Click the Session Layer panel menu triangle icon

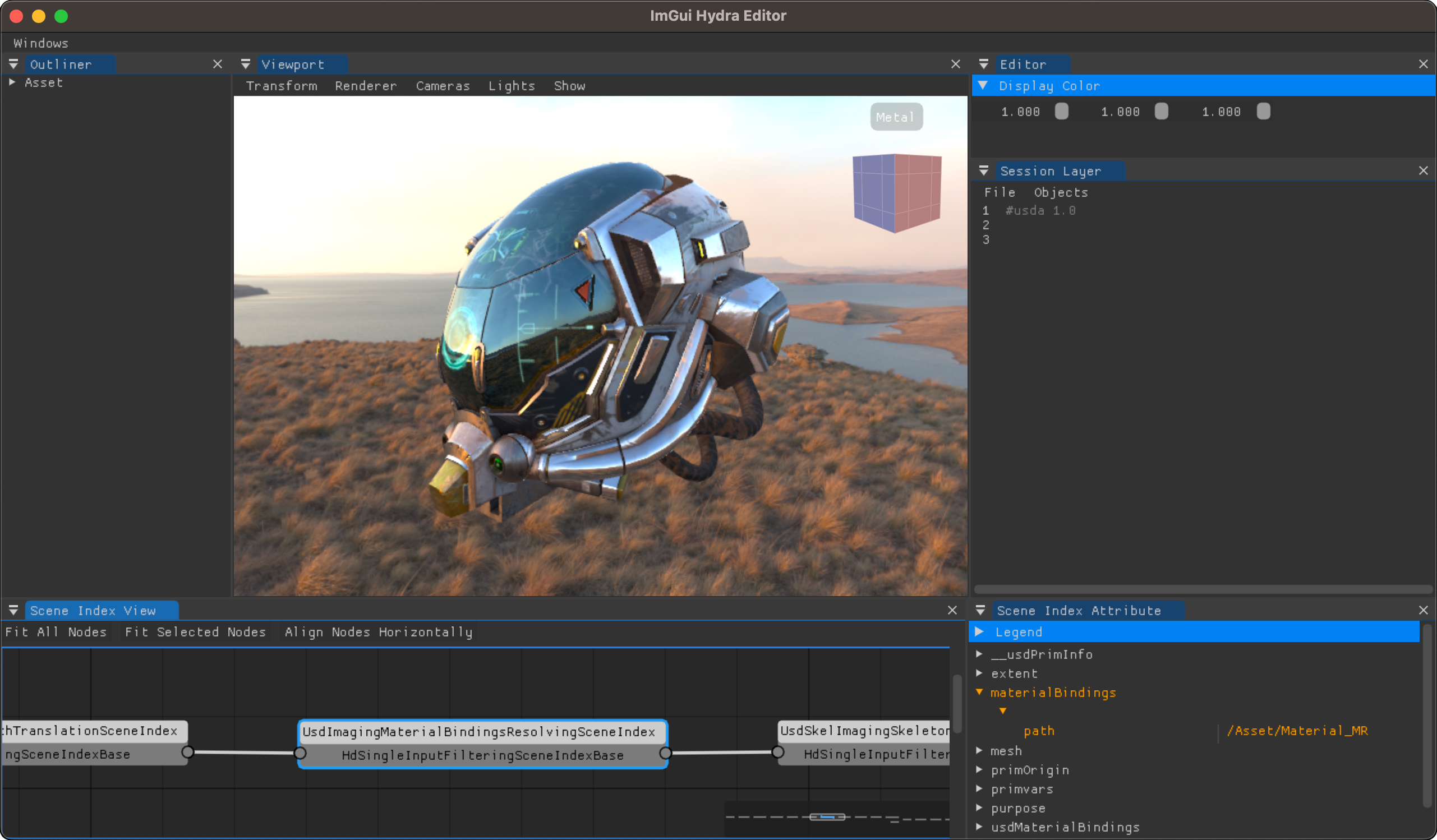pyautogui.click(x=984, y=170)
